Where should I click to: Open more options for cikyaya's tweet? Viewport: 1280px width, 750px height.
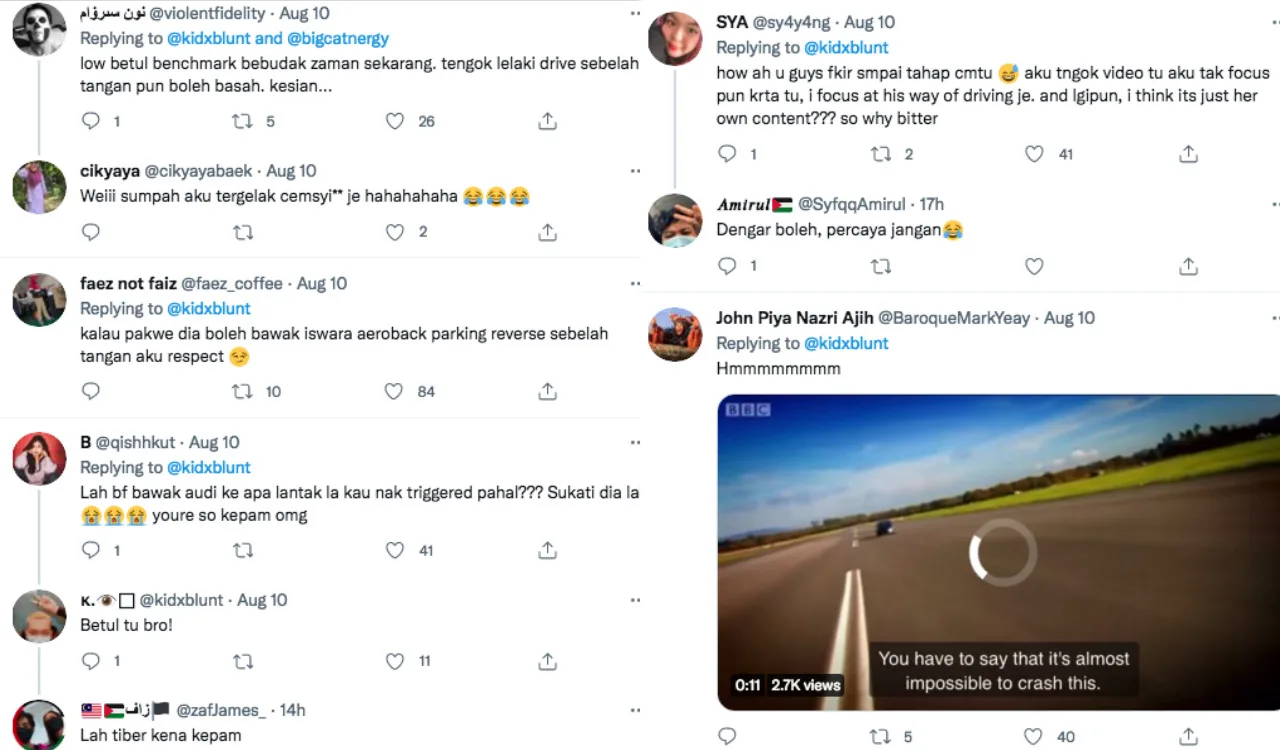(635, 171)
